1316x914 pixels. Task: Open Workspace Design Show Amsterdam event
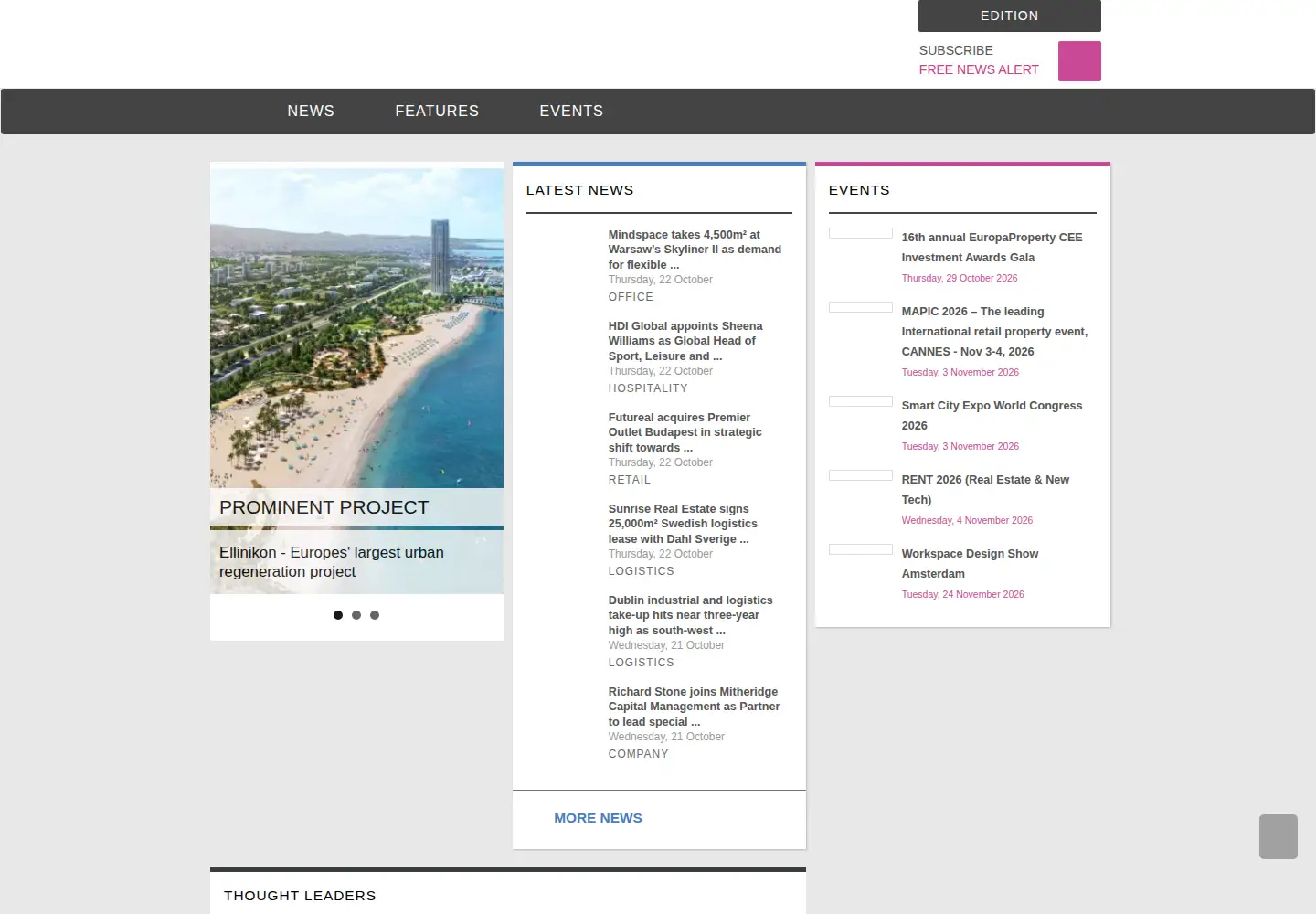point(970,564)
